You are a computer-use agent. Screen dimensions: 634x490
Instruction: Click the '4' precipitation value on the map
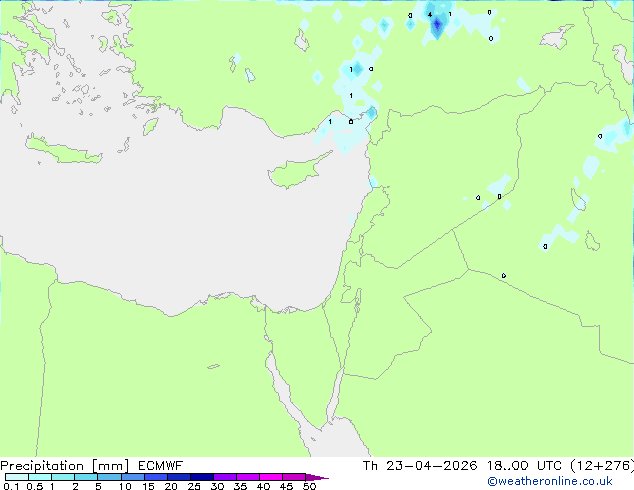coord(430,15)
